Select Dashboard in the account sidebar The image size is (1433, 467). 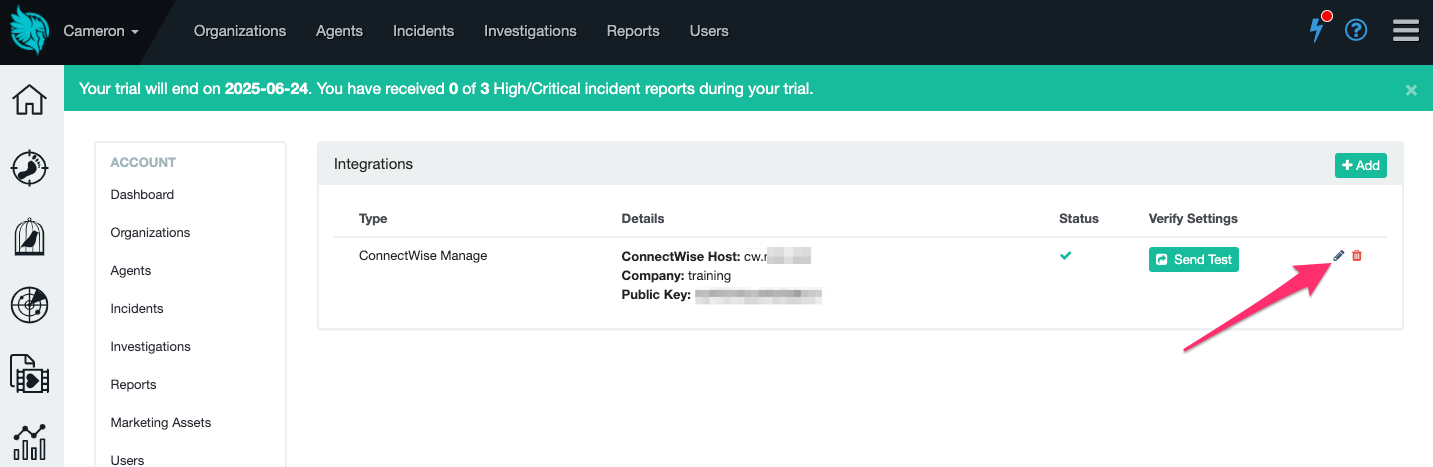coord(142,195)
